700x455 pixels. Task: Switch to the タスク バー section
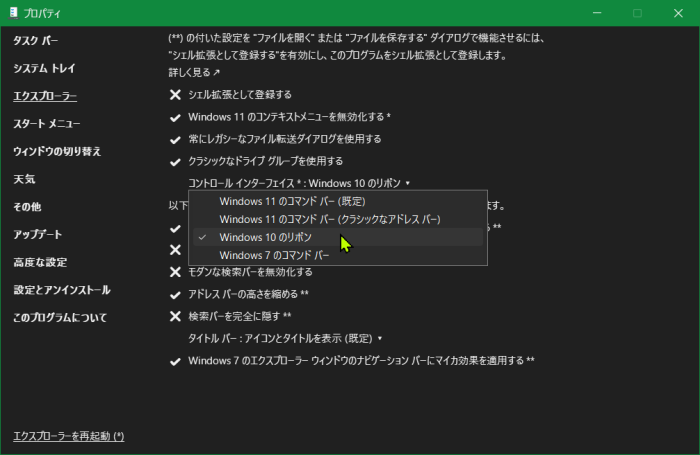(x=36, y=41)
